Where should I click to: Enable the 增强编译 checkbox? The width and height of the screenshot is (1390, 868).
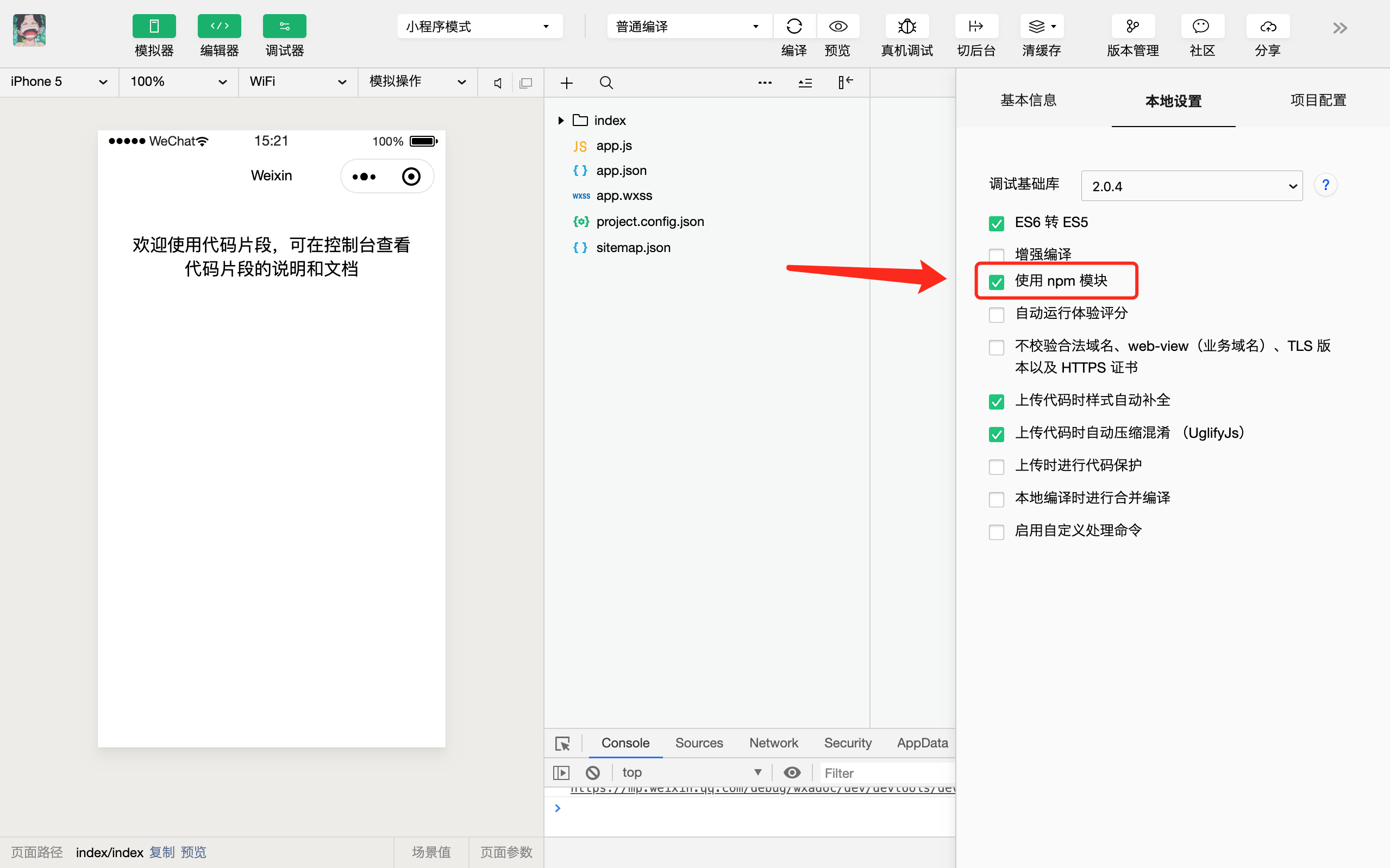point(997,255)
